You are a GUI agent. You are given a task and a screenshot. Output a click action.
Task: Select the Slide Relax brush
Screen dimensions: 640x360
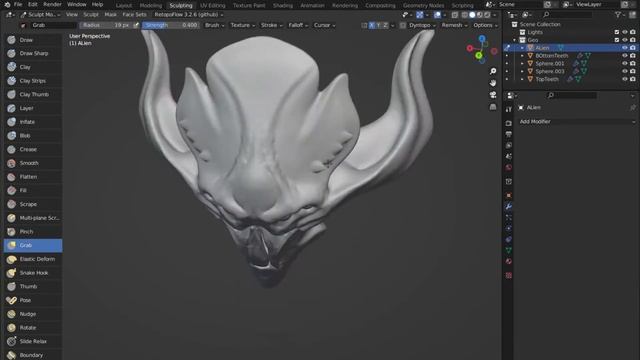tap(33, 341)
